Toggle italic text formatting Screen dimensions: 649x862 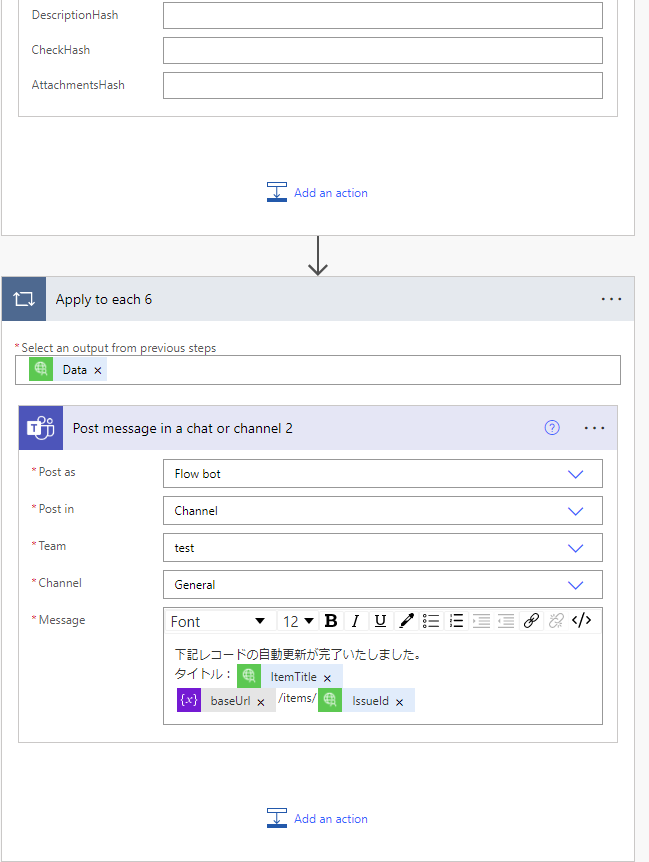pos(355,621)
